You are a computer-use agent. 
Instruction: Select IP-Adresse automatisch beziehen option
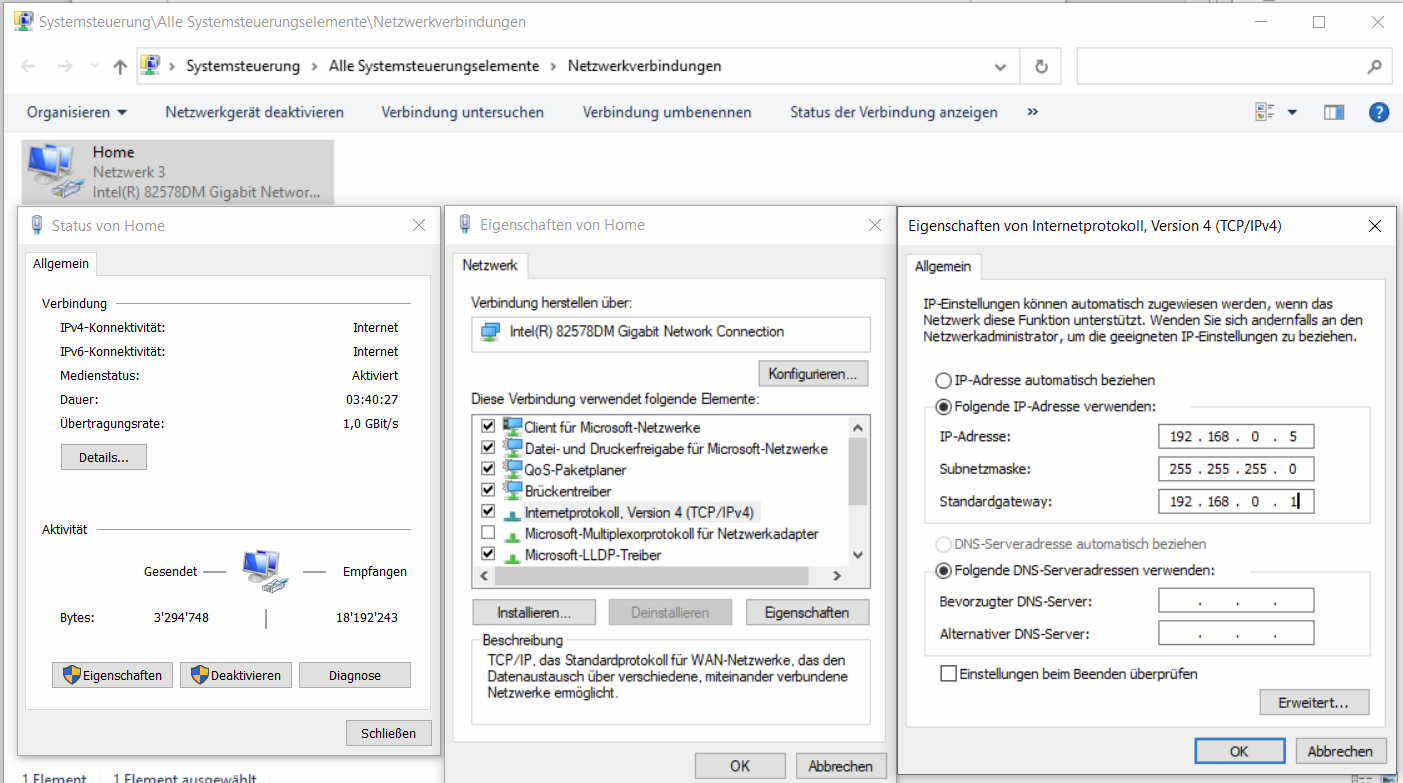click(943, 381)
